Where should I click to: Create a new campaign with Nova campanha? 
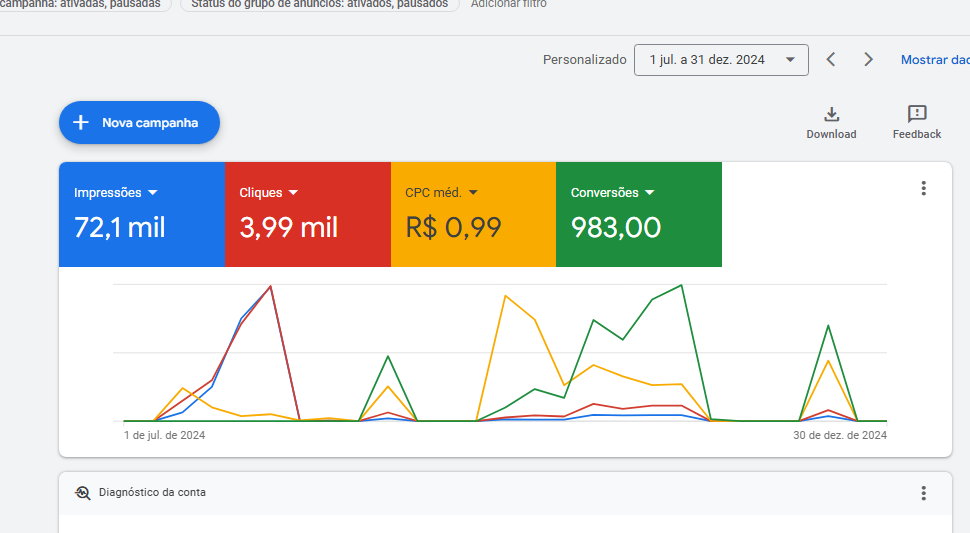(139, 123)
